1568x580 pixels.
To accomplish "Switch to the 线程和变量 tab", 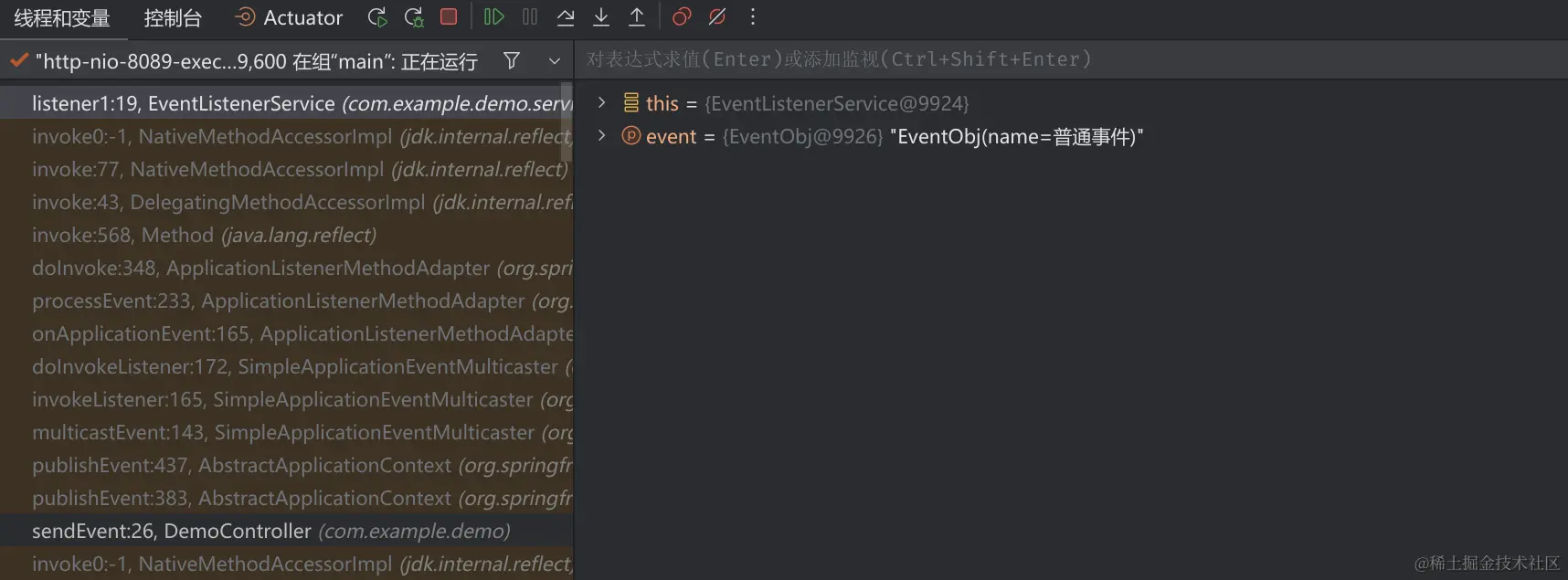I will 62,18.
